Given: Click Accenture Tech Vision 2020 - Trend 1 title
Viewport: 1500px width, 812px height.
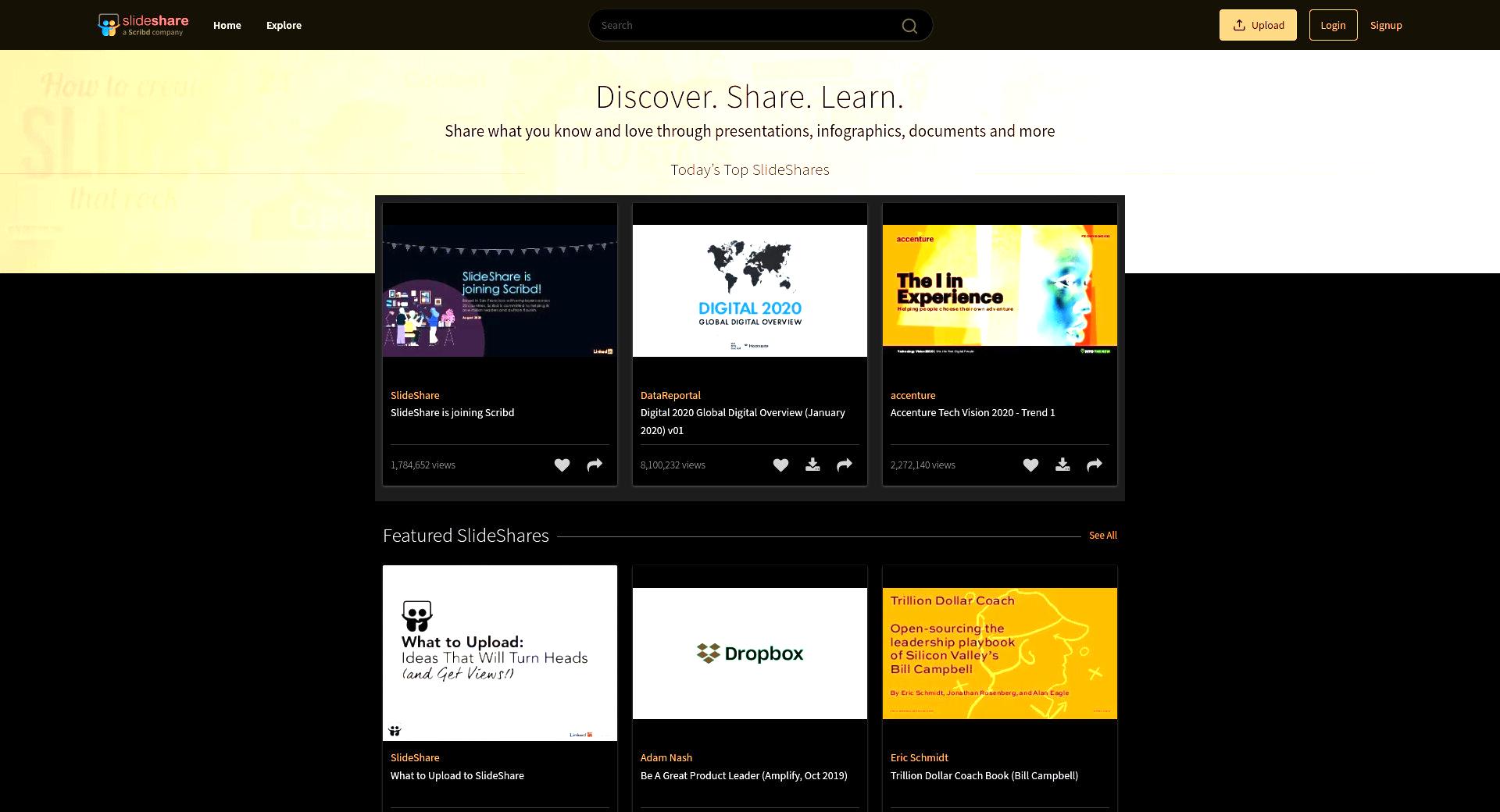Looking at the screenshot, I should (973, 412).
